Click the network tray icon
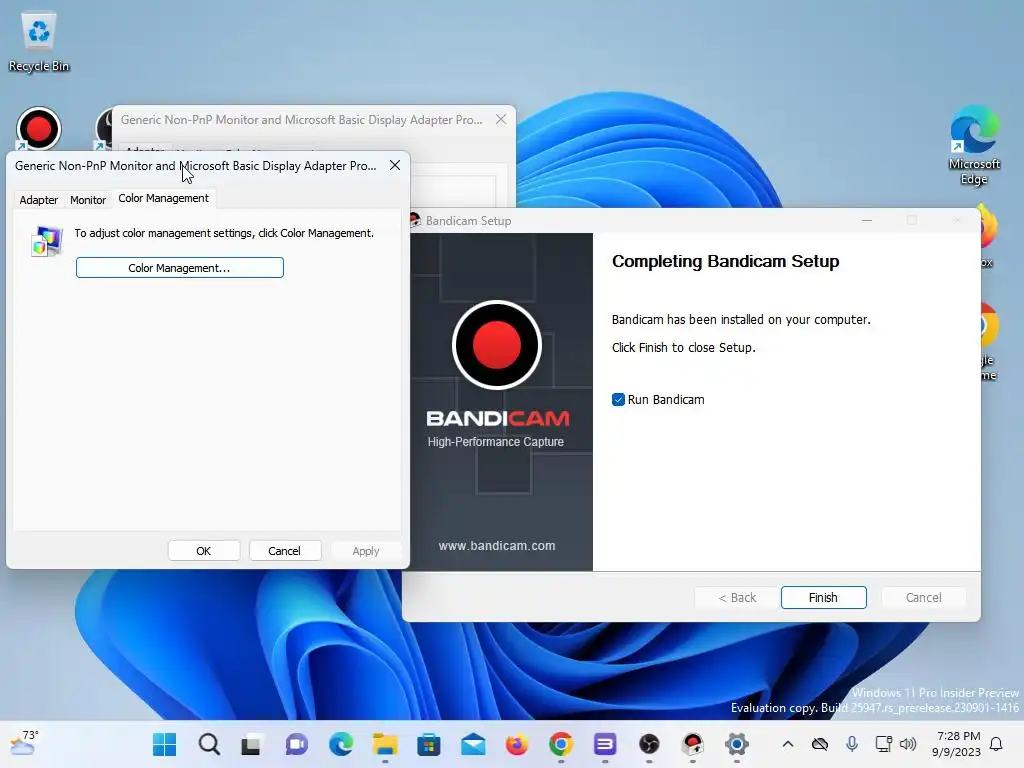Image resolution: width=1024 pixels, height=768 pixels. (884, 744)
